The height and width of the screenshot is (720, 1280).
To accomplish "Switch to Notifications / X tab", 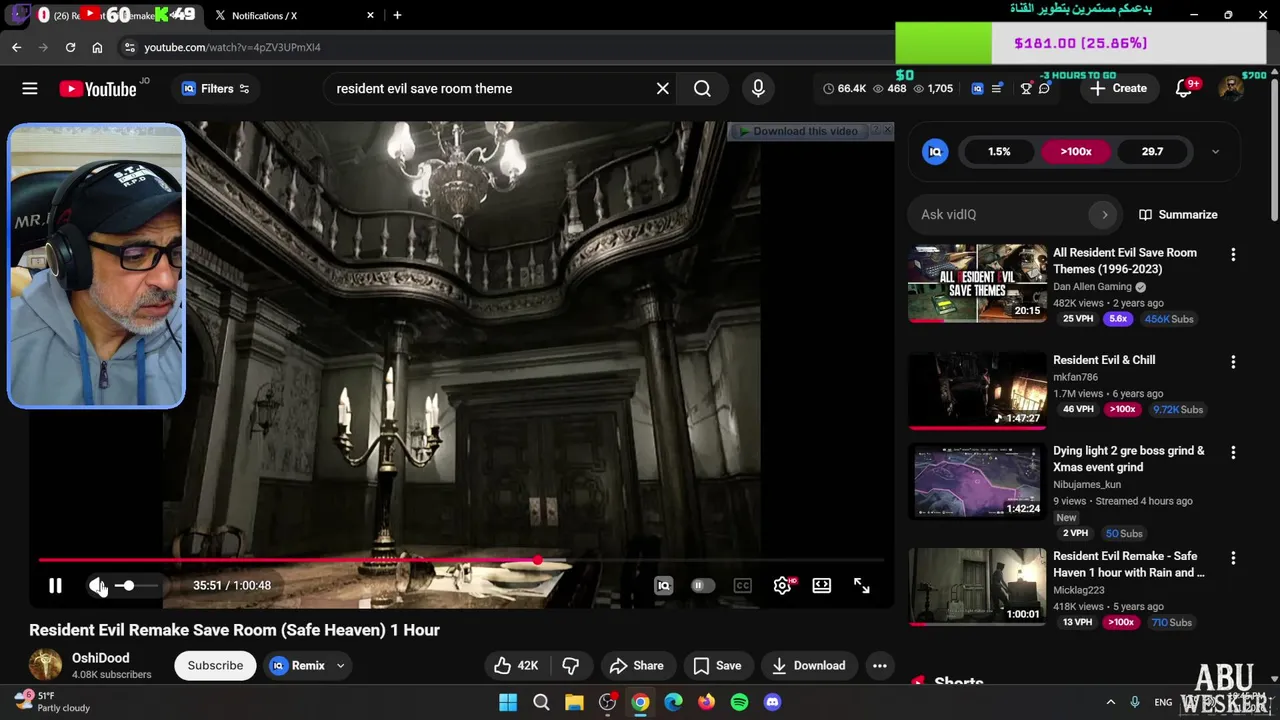I will (x=294, y=15).
